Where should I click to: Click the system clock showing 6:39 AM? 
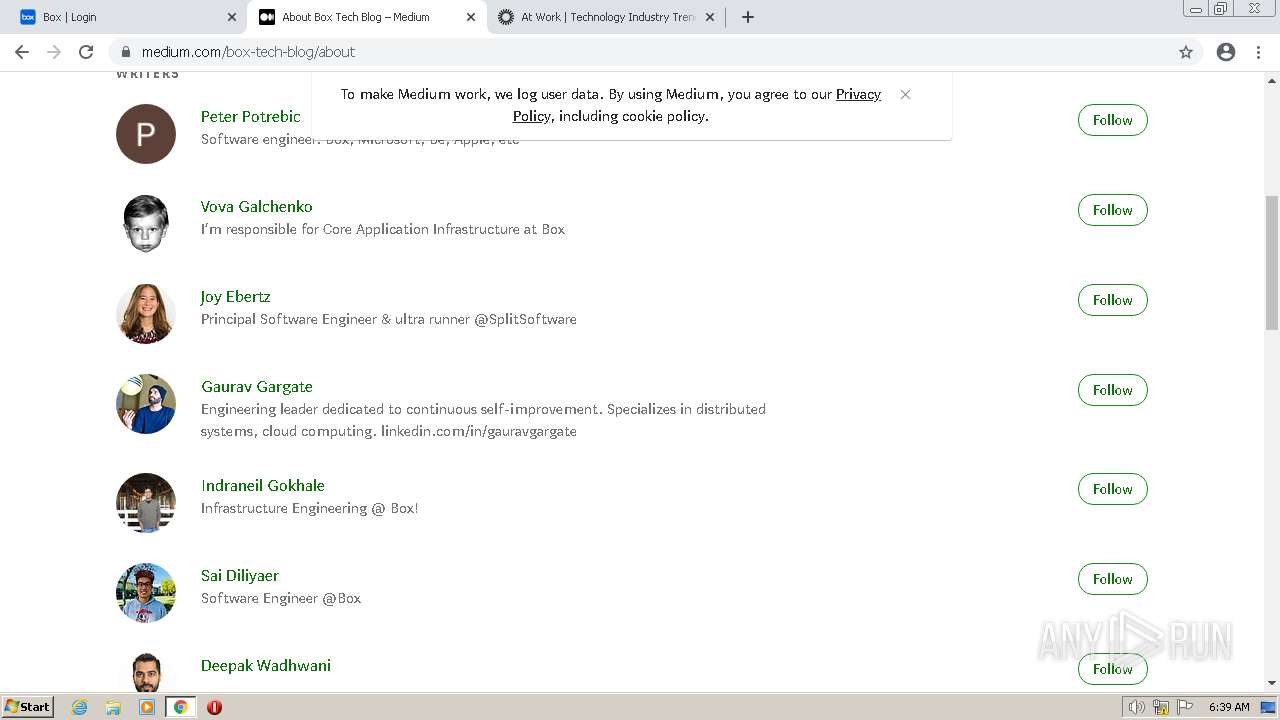point(1229,707)
